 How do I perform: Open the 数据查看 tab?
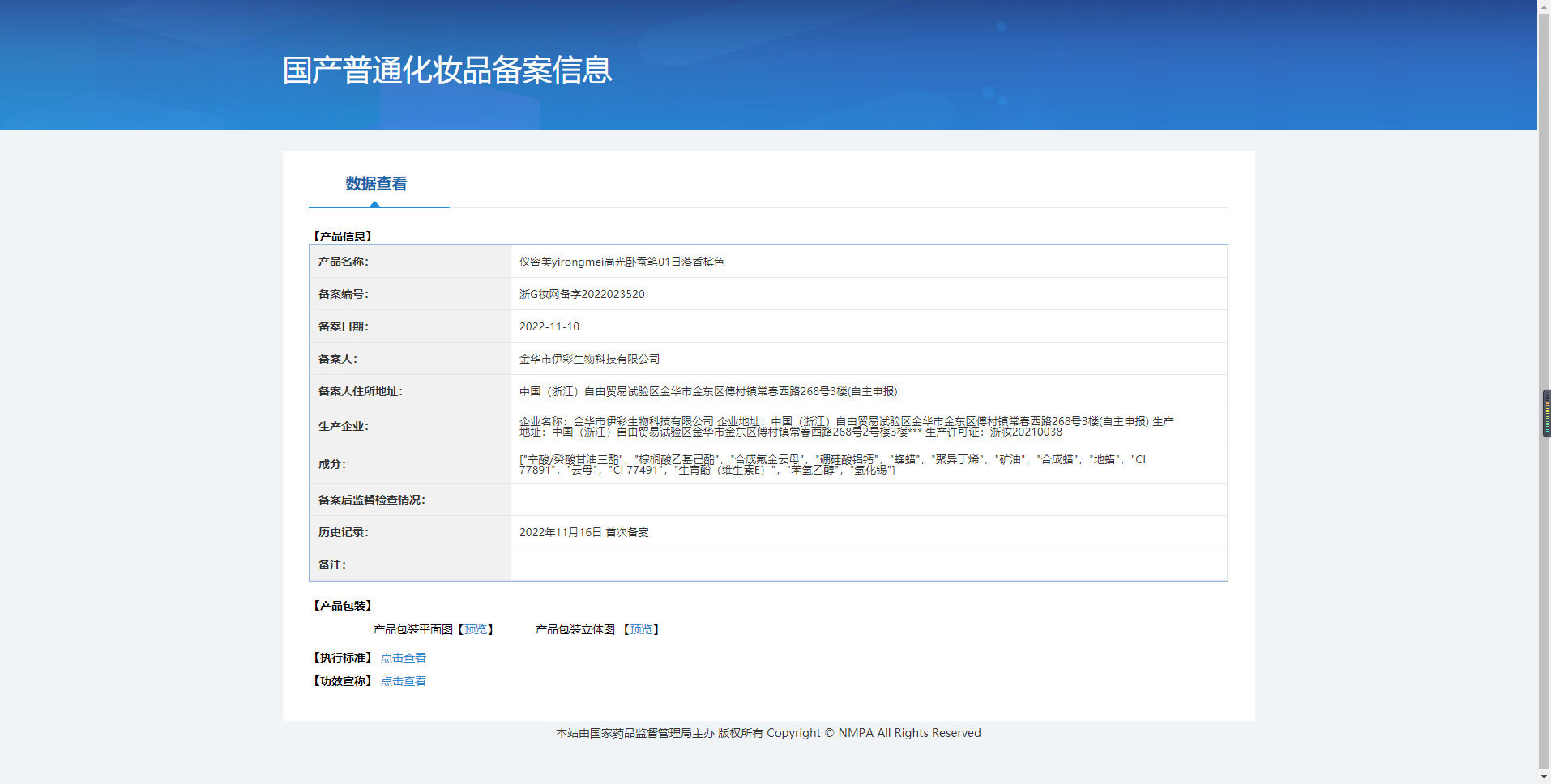pos(377,184)
